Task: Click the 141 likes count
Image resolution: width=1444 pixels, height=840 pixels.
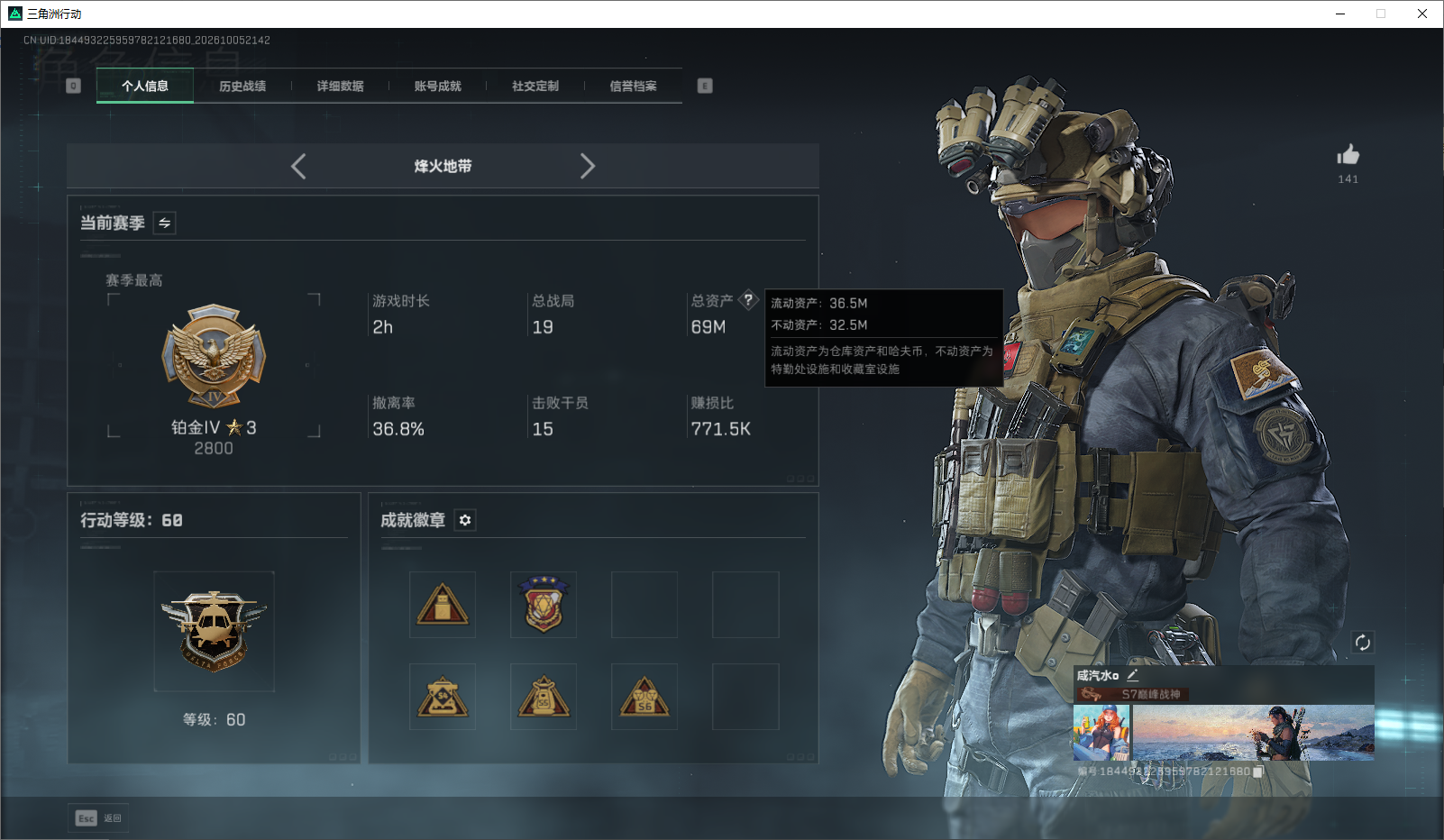Action: 1348,179
